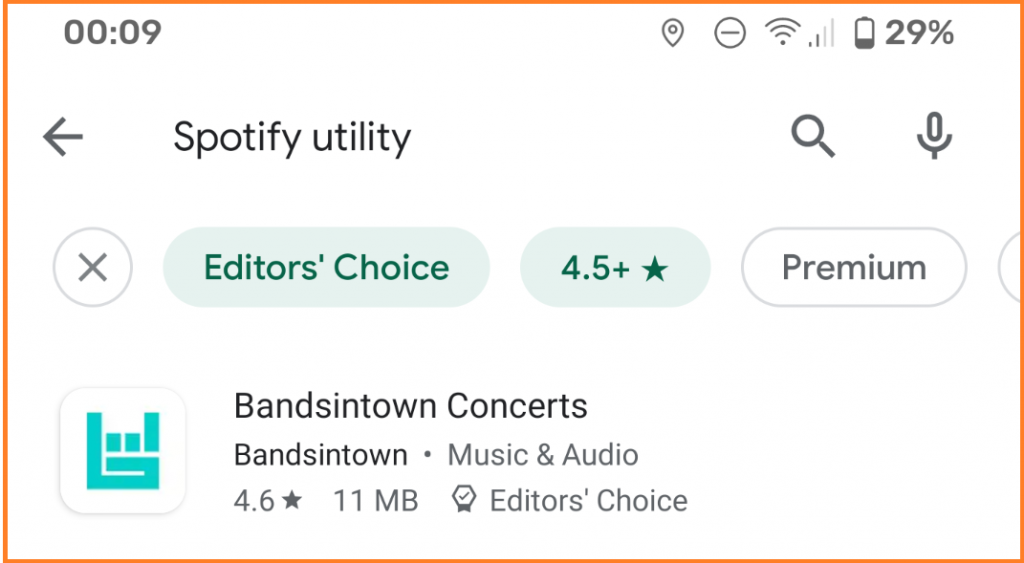Tap the magnifier search icon
The image size is (1024, 563).
click(812, 137)
